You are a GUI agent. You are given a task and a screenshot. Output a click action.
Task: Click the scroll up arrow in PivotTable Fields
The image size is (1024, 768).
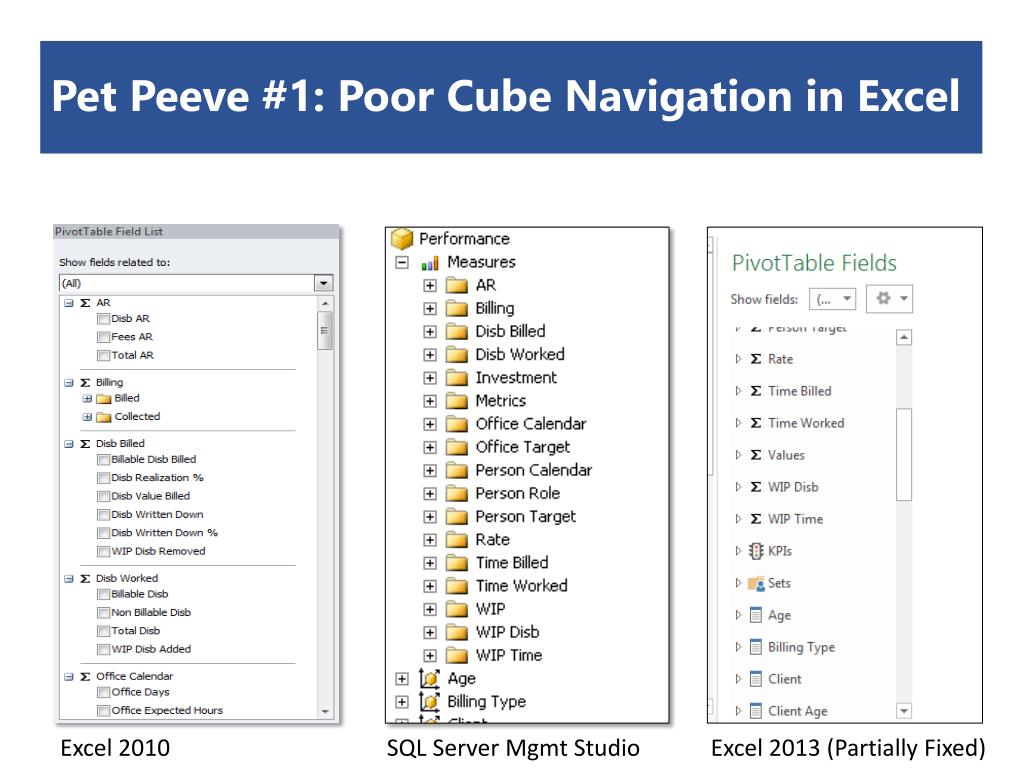904,338
